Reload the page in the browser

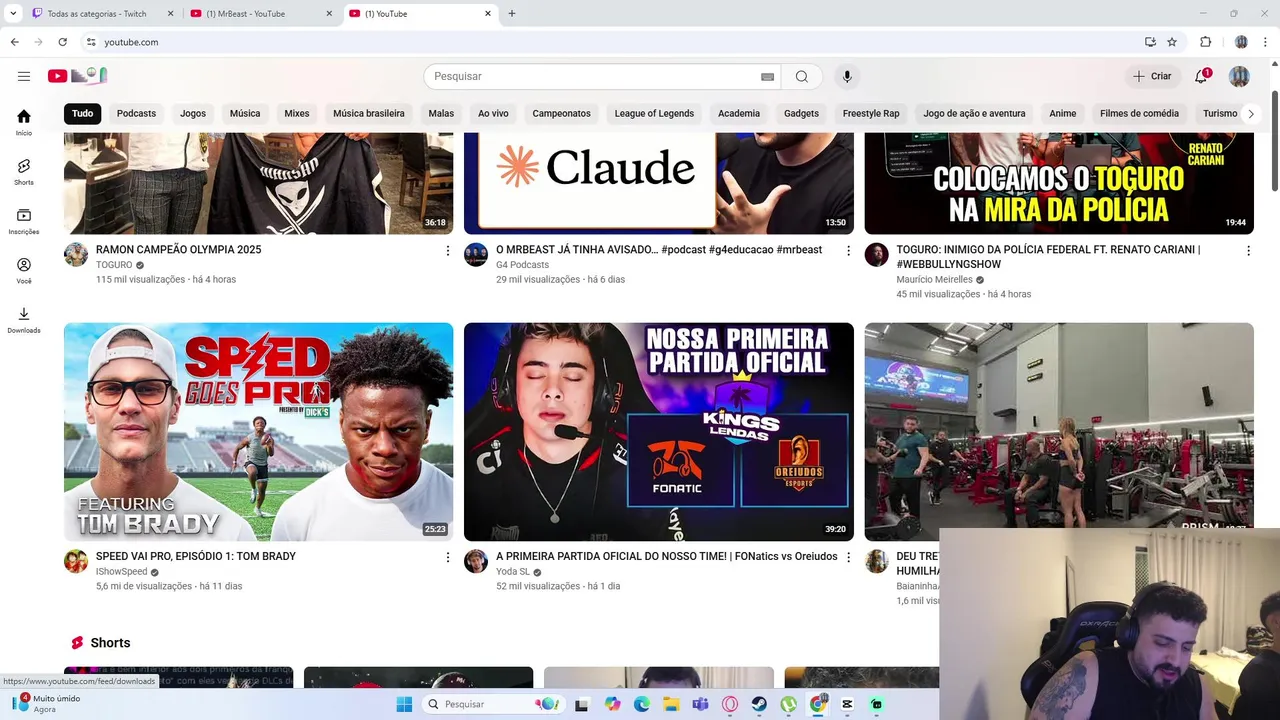tap(62, 42)
